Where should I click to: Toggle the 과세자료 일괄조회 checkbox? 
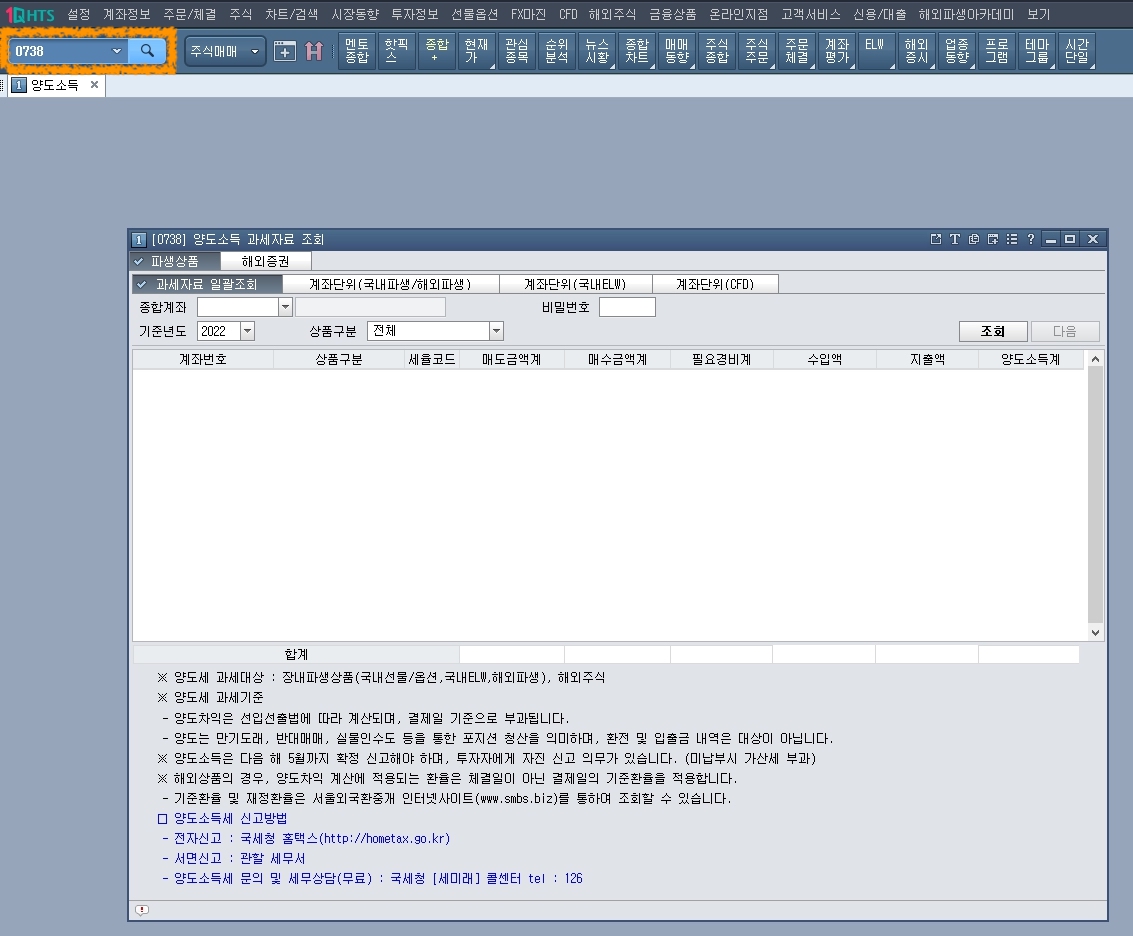(141, 283)
